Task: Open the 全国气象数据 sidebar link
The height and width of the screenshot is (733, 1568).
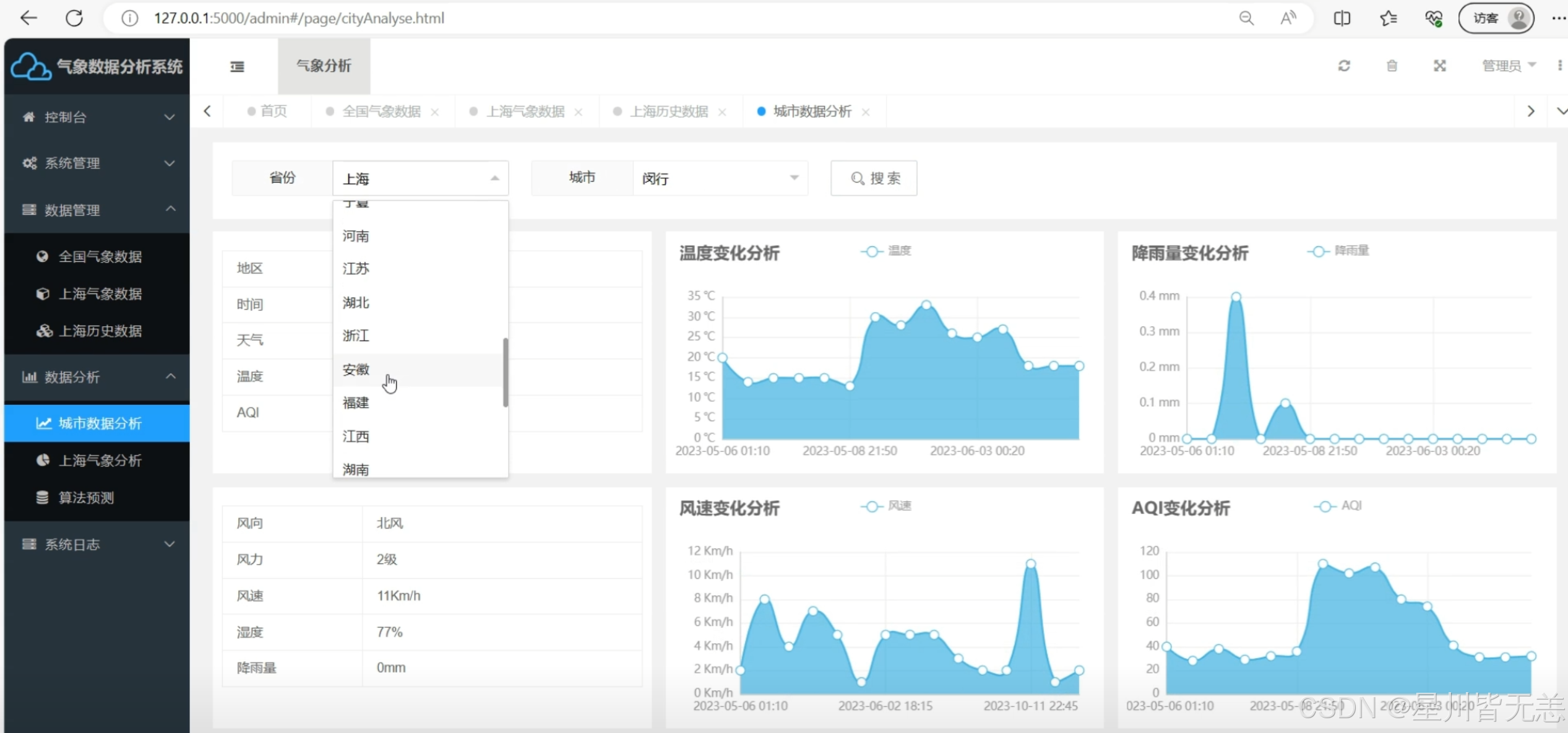Action: click(x=100, y=256)
